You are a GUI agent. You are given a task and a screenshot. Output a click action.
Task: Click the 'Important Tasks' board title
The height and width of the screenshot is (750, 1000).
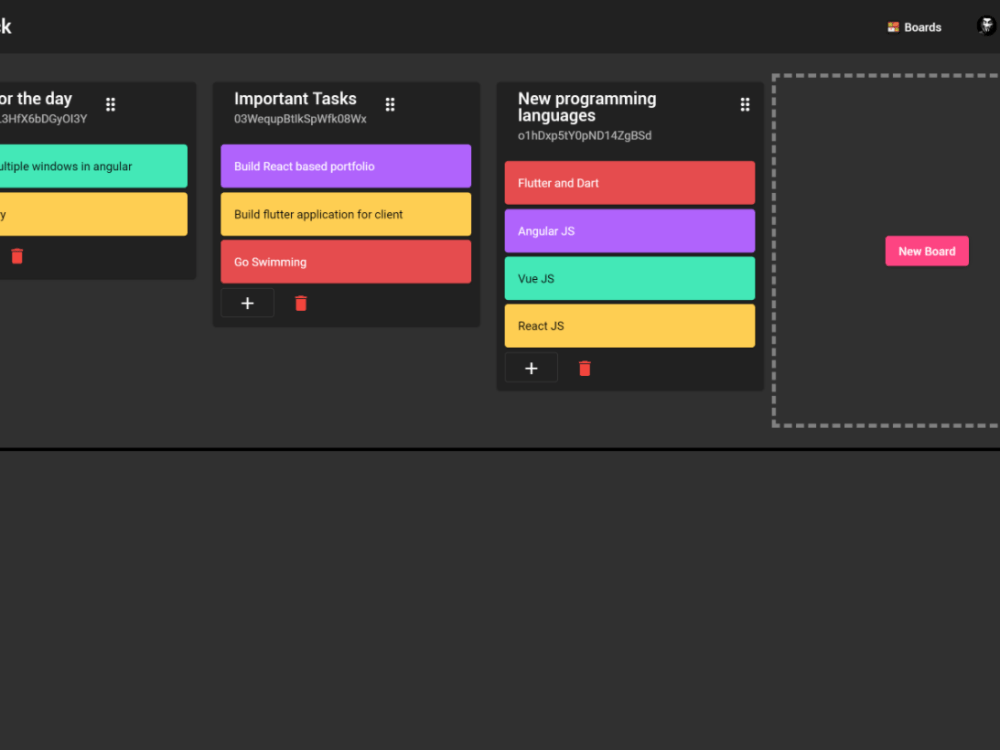pyautogui.click(x=295, y=99)
